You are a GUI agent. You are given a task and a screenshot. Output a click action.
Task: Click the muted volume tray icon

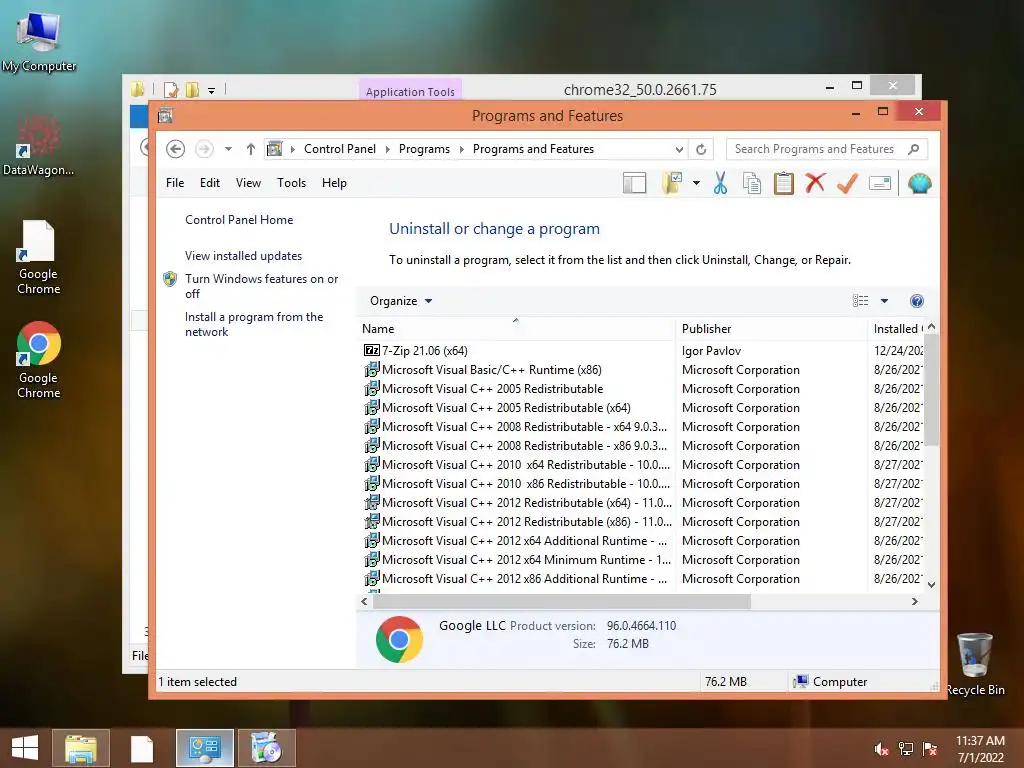point(881,749)
